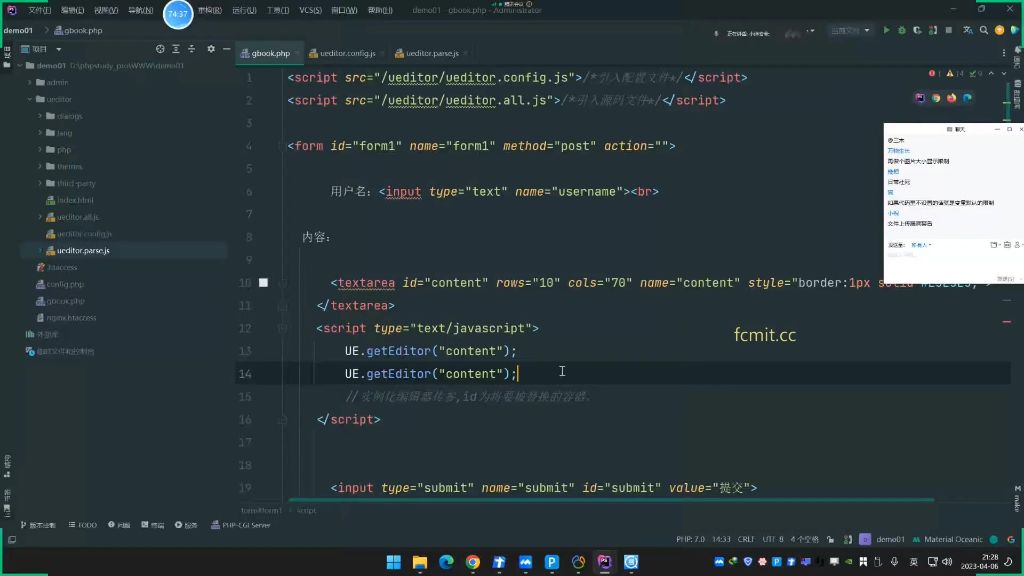Expand the third-party folder
This screenshot has height=576, width=1024.
point(40,184)
